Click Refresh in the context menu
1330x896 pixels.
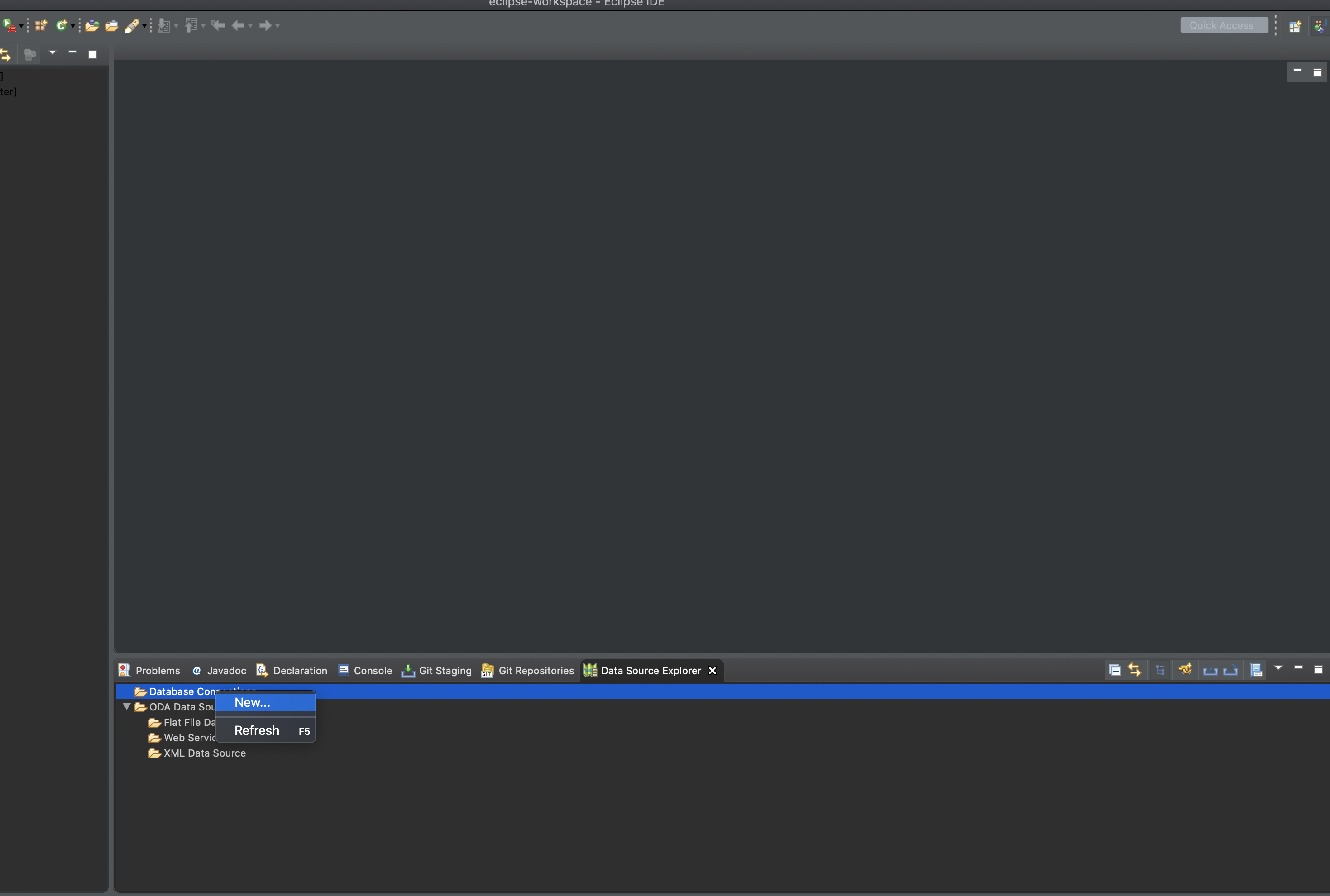click(x=257, y=731)
